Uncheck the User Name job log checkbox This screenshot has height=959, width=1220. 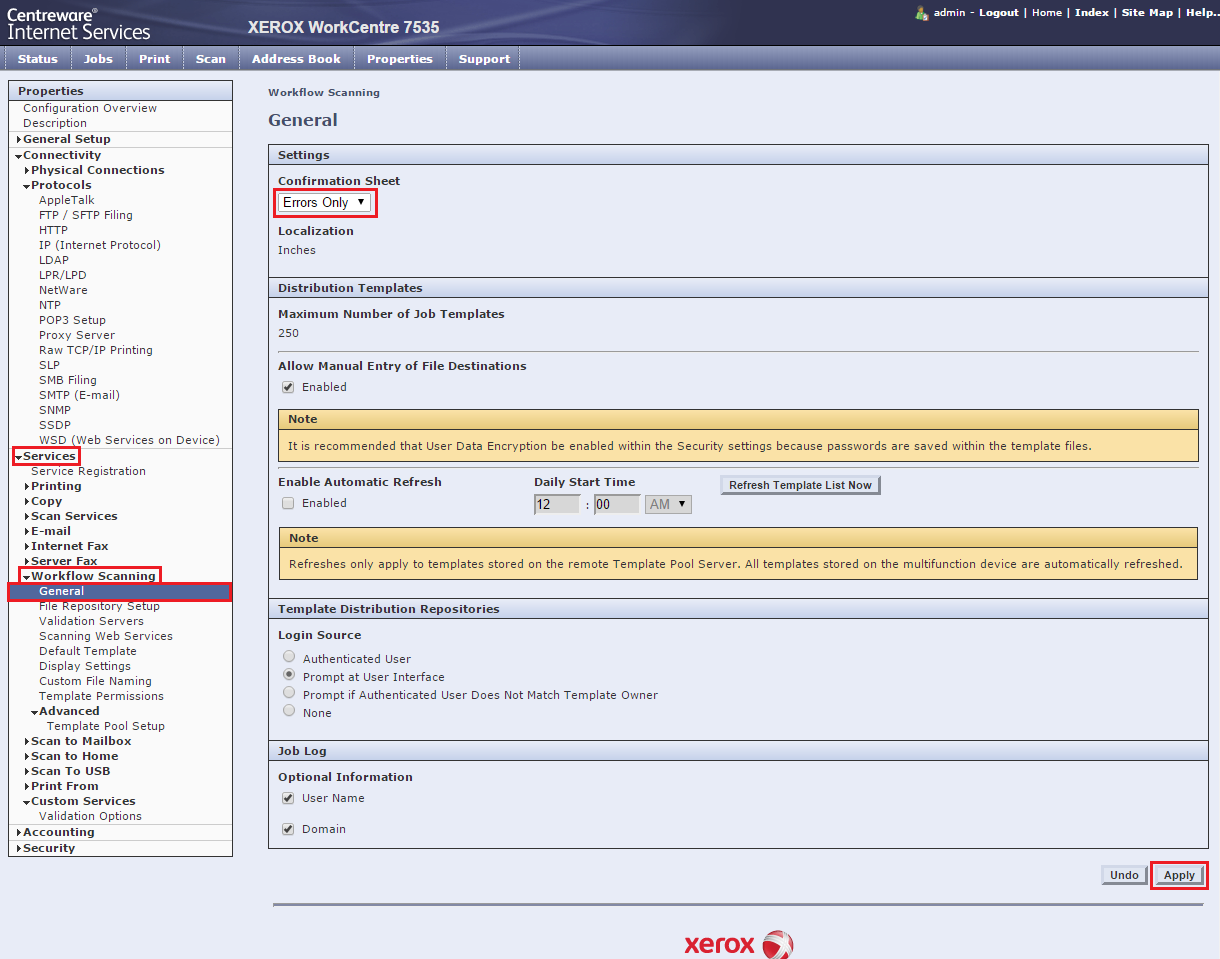[288, 798]
